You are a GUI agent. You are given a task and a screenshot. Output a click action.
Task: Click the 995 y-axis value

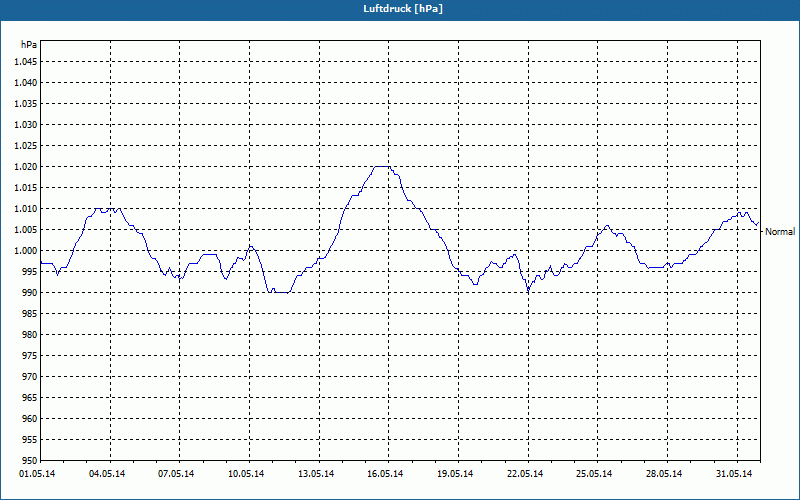pyautogui.click(x=30, y=272)
